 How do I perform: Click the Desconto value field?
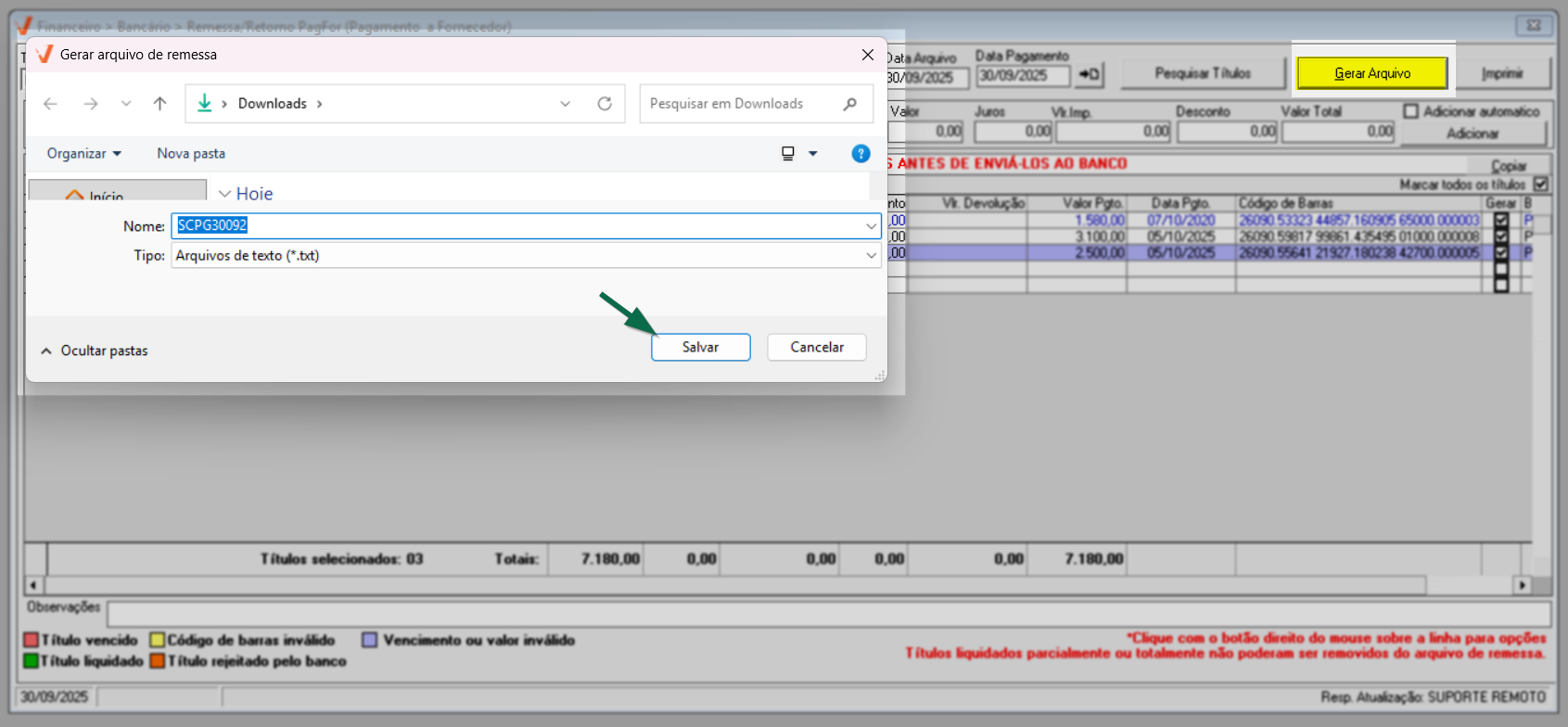(x=1228, y=132)
